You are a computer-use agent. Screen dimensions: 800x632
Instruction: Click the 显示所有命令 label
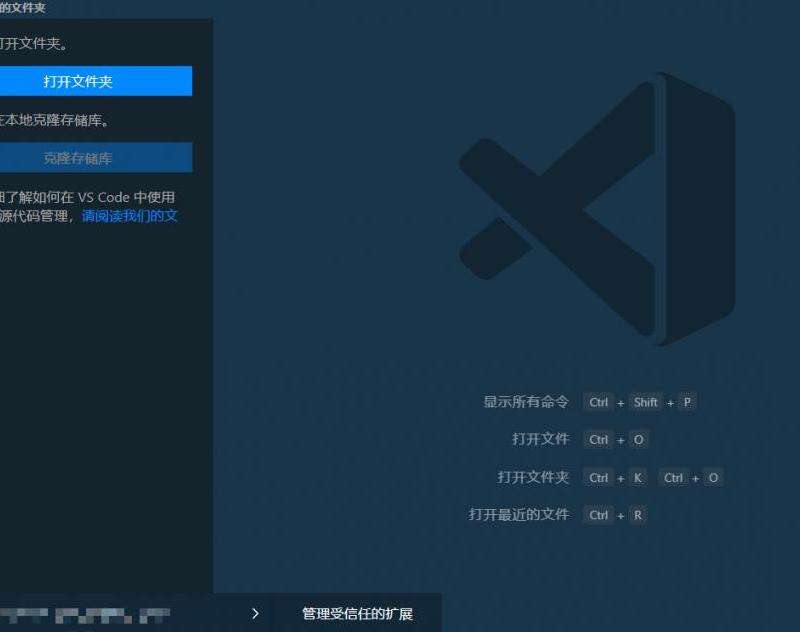(526, 402)
